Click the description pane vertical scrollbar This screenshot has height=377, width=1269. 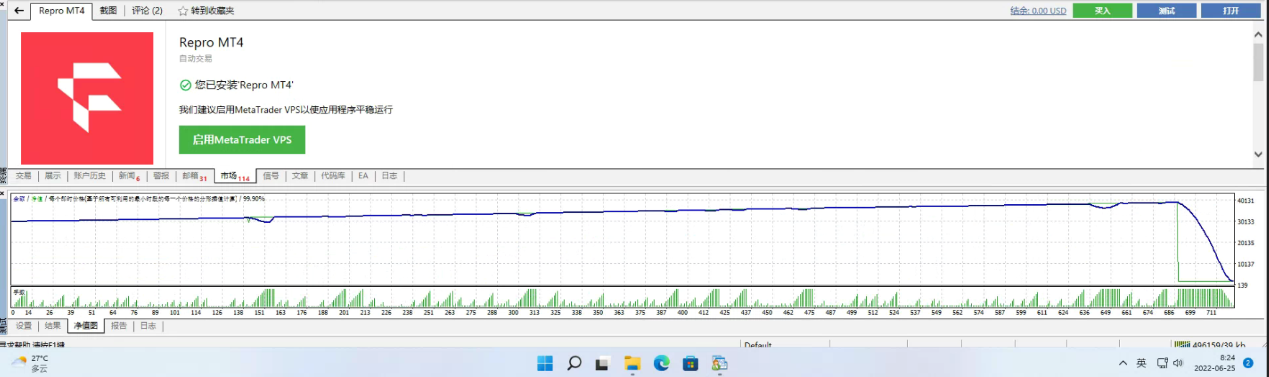[1258, 95]
